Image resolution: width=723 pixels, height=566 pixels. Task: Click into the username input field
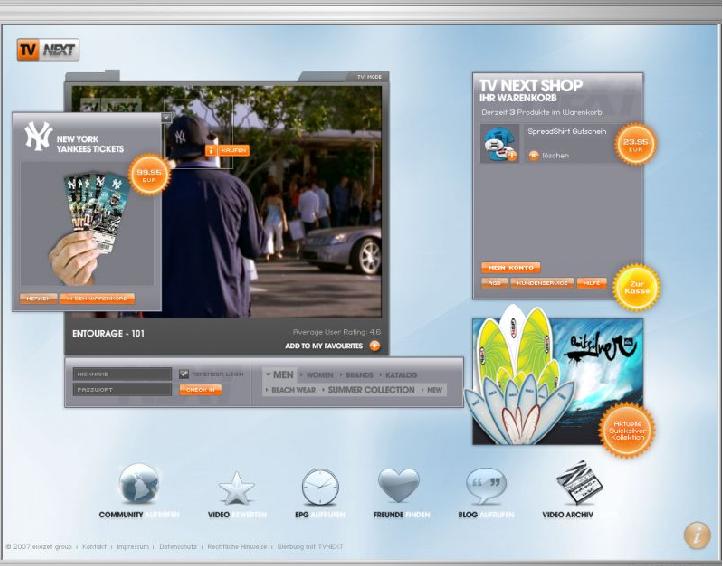point(122,374)
